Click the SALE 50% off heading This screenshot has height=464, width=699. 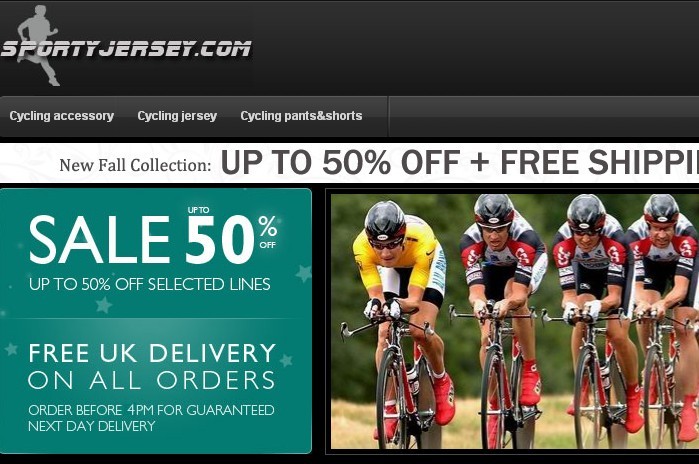click(153, 236)
